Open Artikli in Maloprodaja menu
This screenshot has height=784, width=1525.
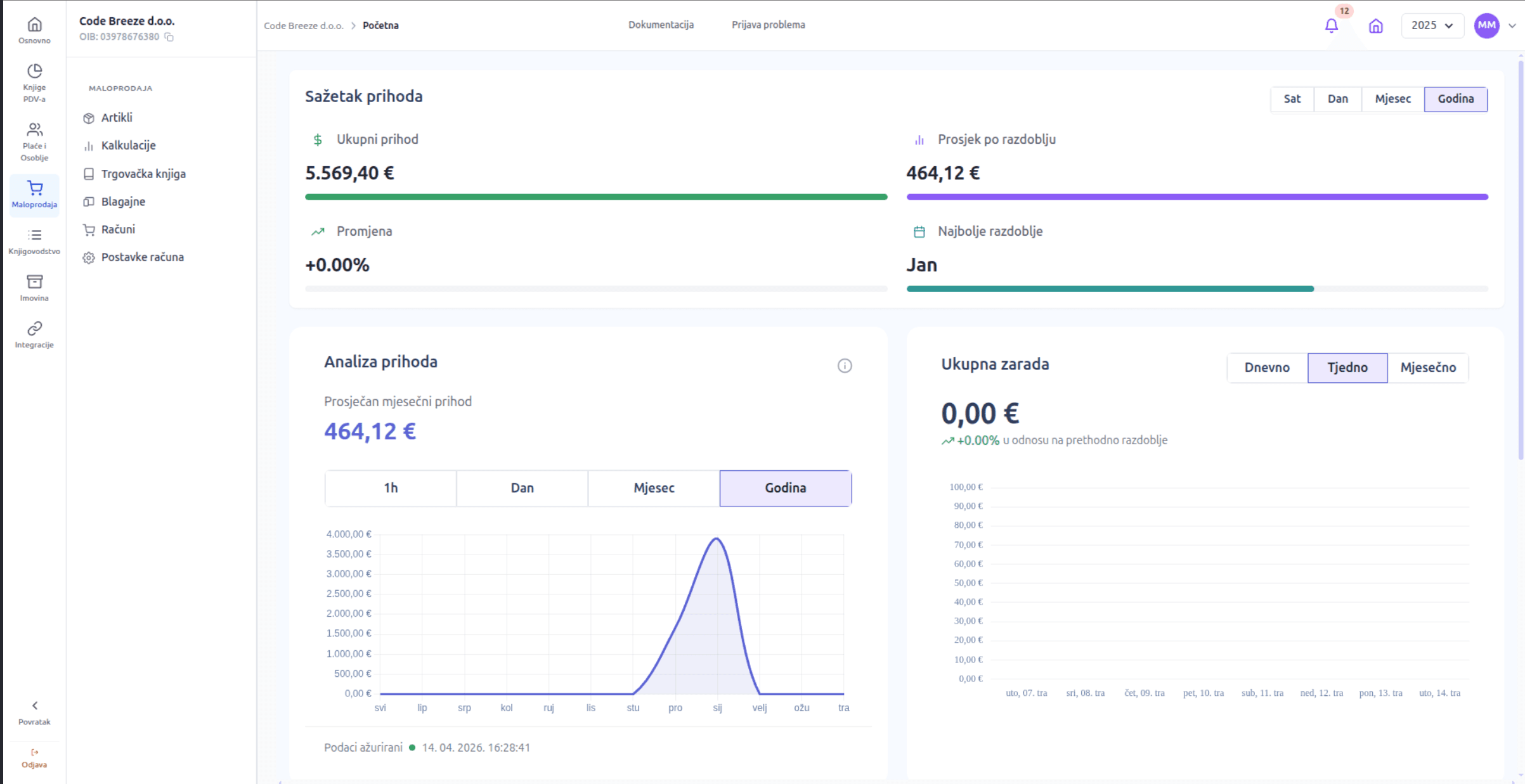(x=117, y=118)
